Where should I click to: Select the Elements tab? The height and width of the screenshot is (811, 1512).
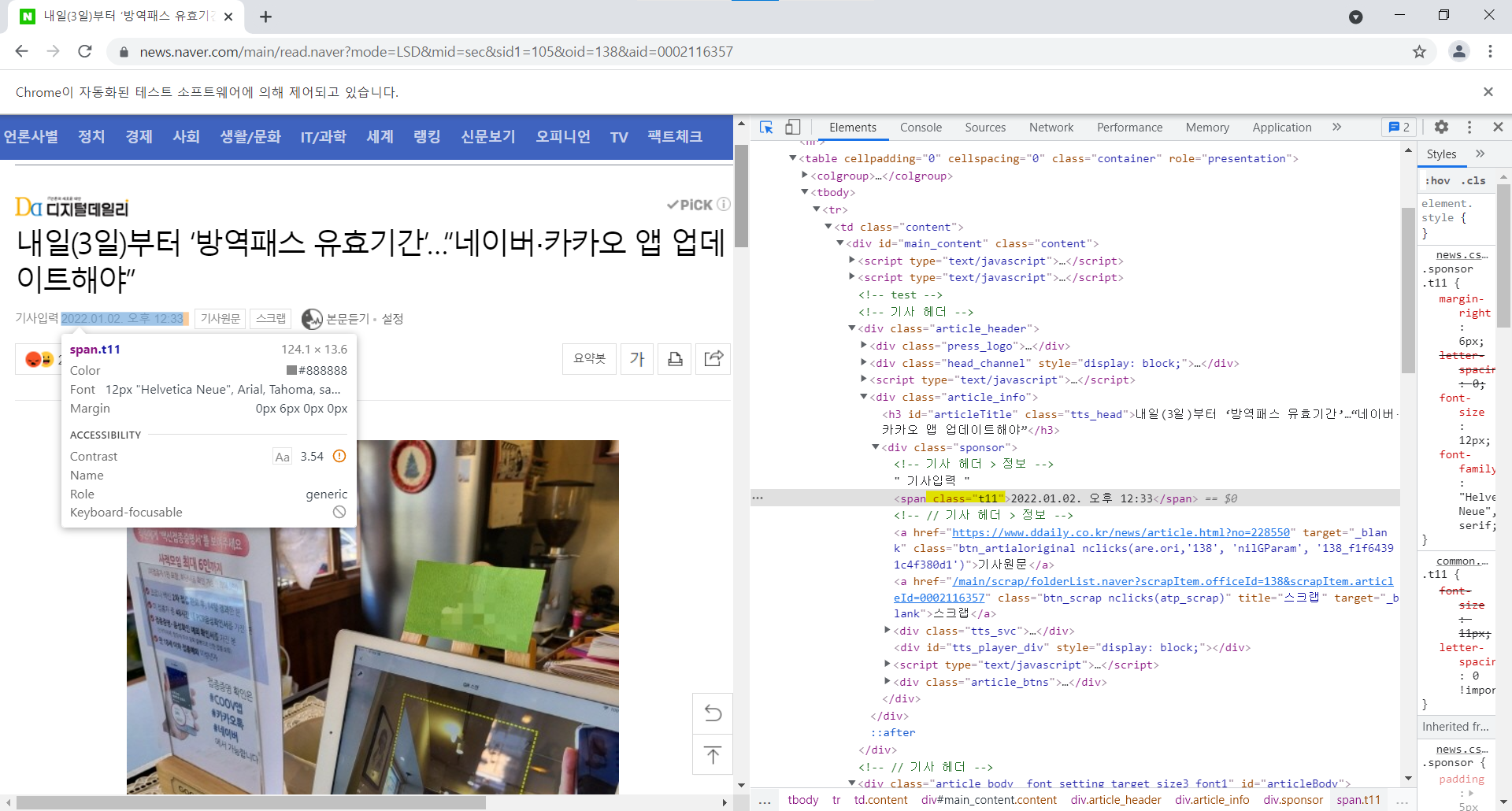852,128
